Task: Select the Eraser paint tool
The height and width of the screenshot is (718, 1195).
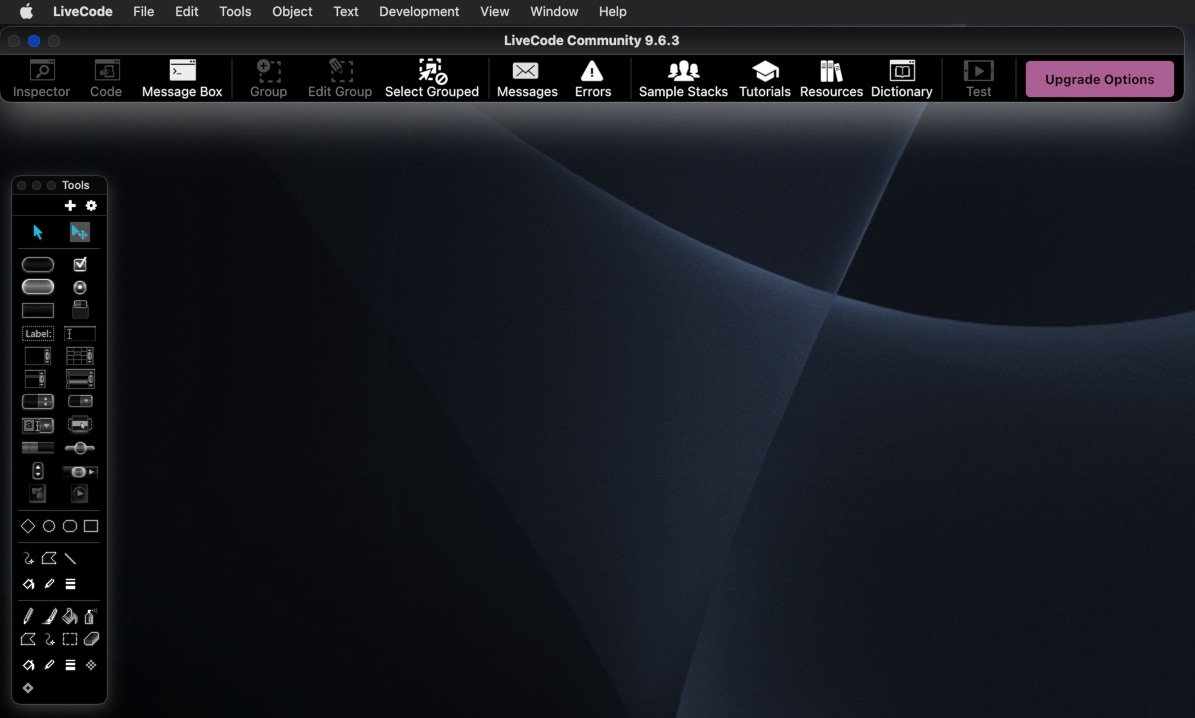Action: (91, 639)
